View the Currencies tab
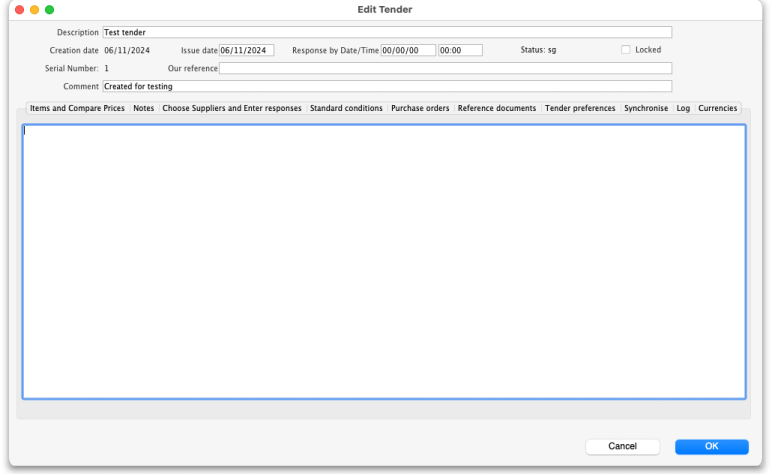The height and width of the screenshot is (474, 772). click(717, 108)
